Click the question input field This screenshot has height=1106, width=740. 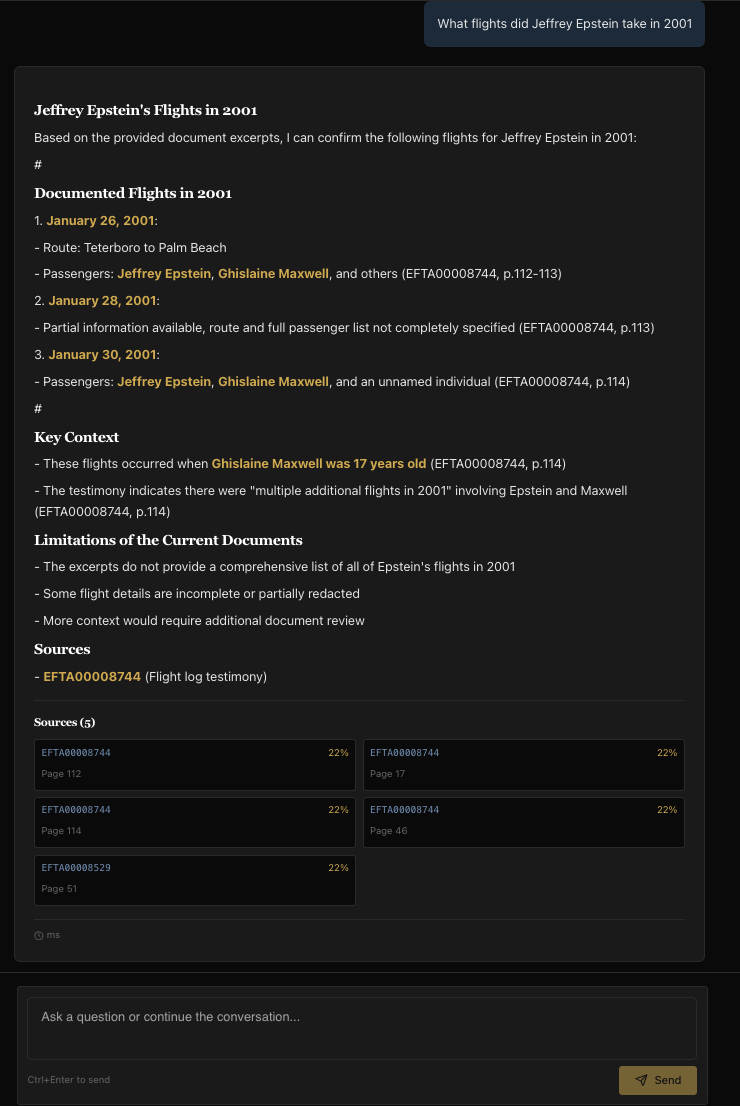[361, 1028]
